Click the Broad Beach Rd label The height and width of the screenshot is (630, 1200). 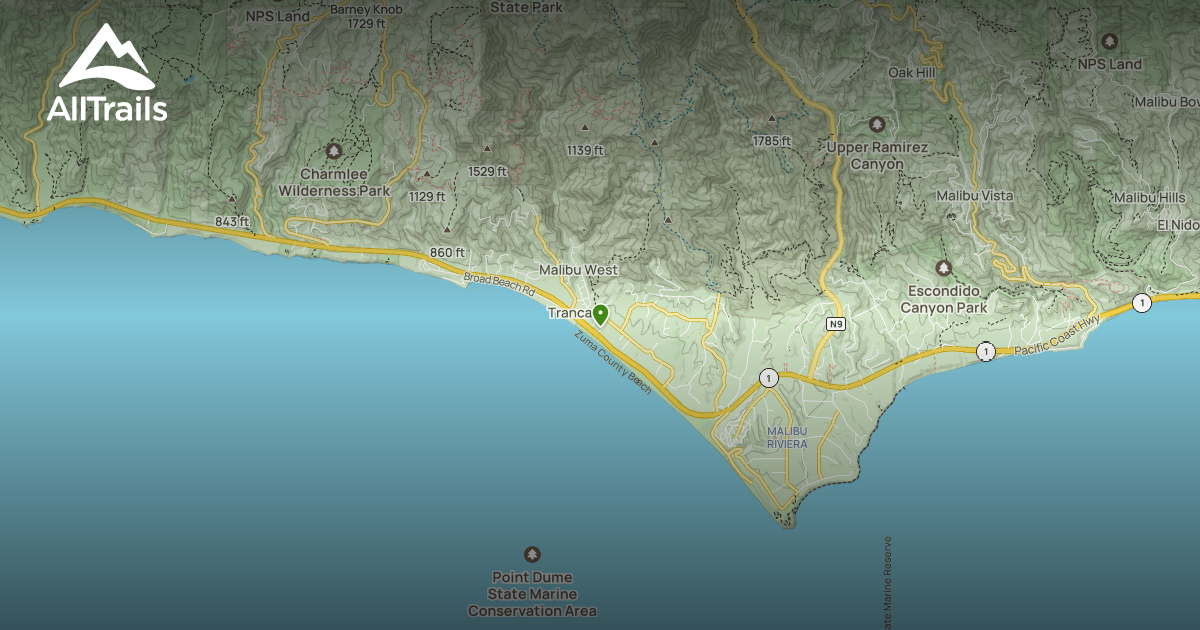click(500, 285)
